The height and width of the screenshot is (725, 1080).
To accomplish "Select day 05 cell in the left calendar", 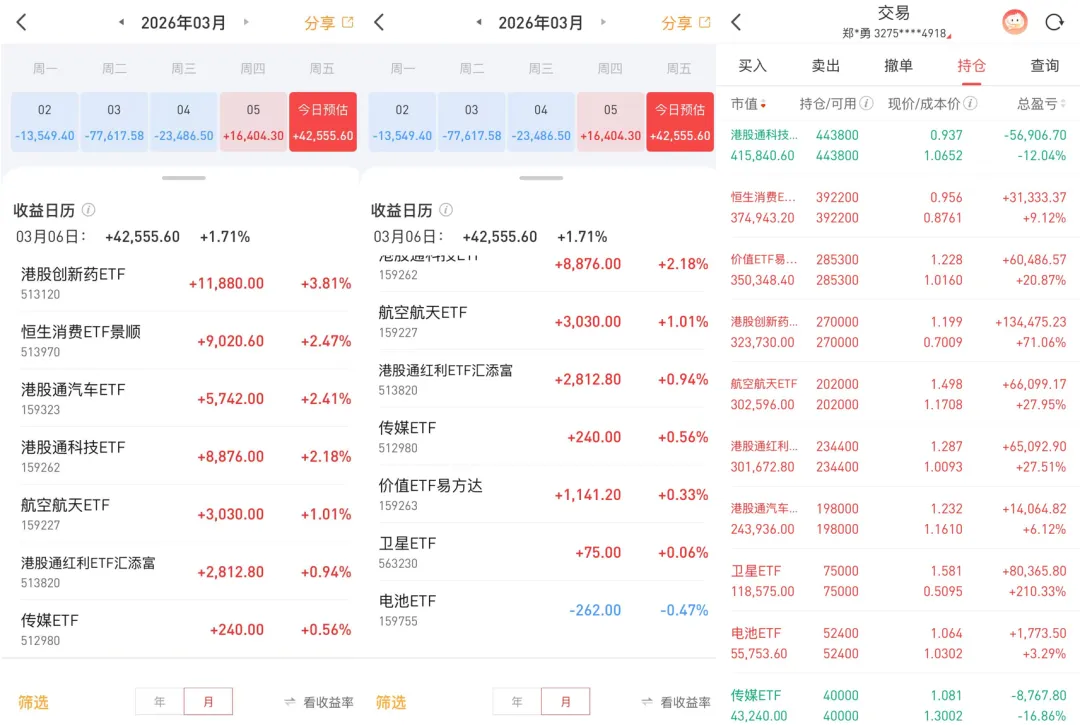I will click(x=253, y=122).
